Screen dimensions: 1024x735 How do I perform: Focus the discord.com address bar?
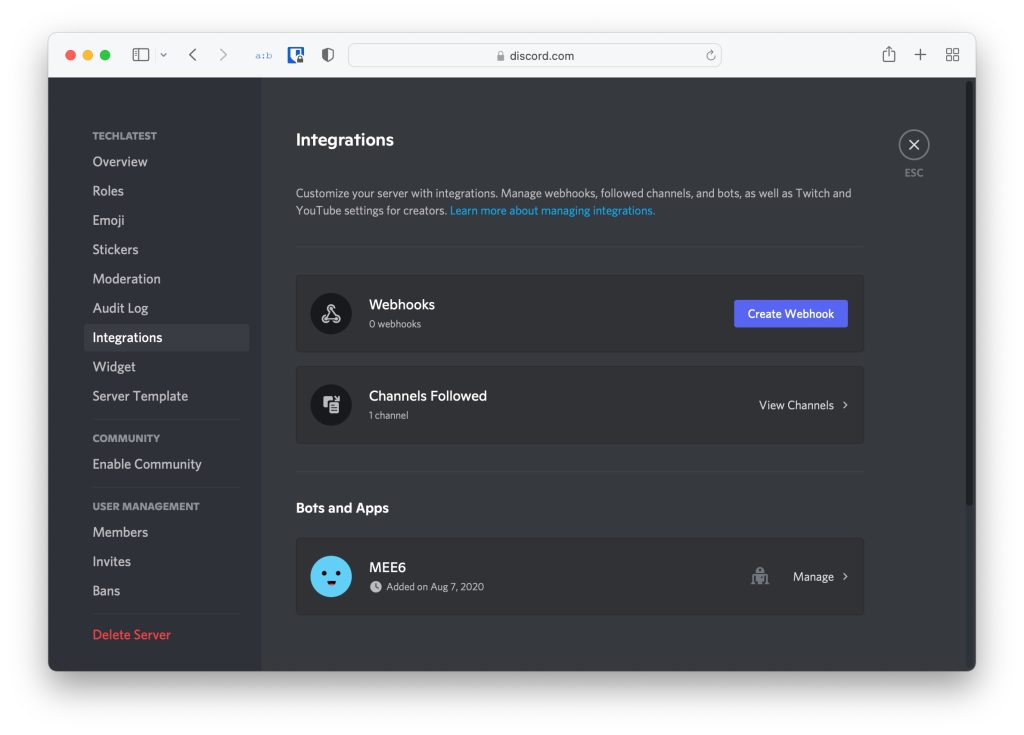coord(534,56)
